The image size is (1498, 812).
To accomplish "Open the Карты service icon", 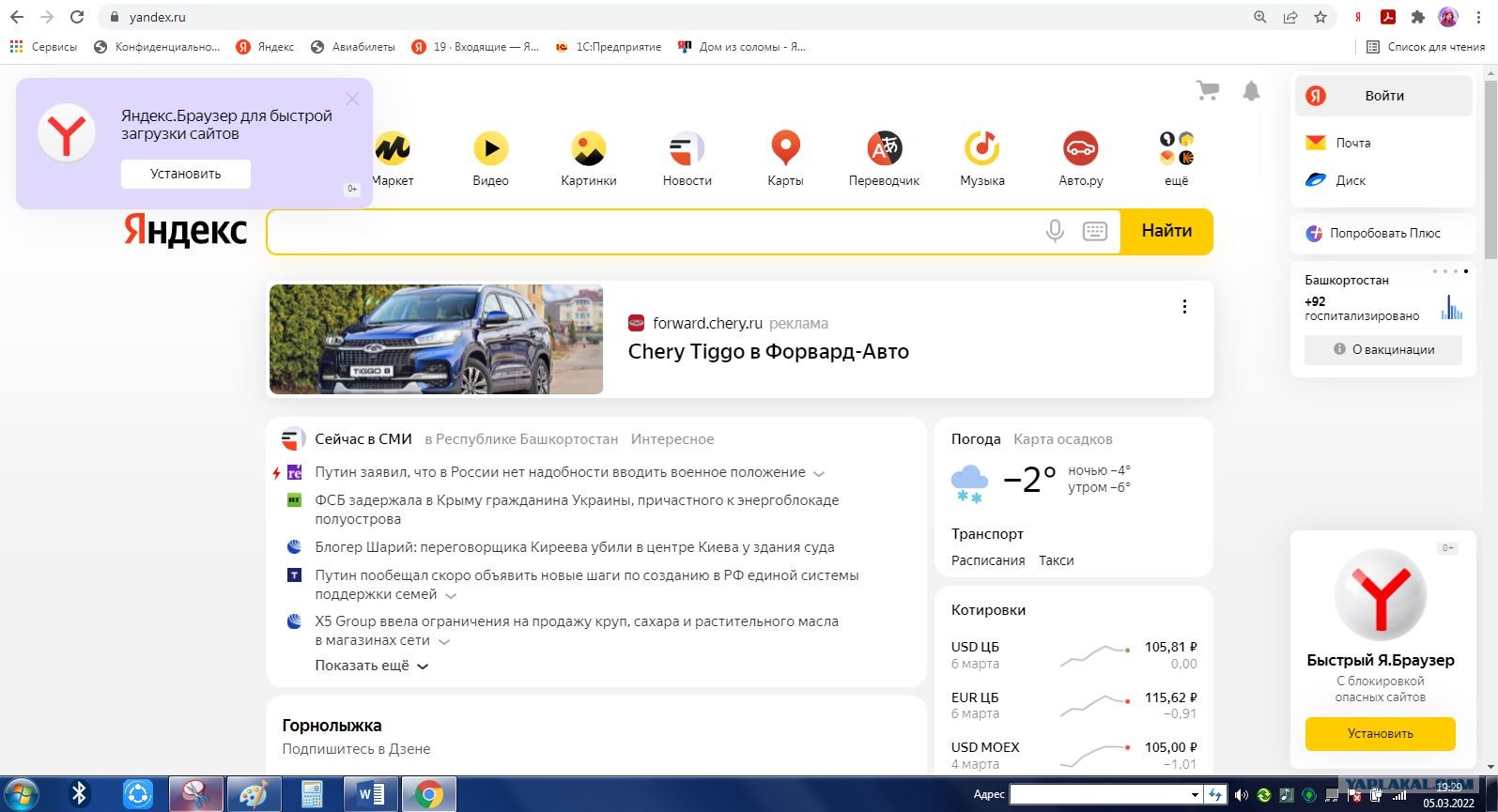I will (x=785, y=148).
